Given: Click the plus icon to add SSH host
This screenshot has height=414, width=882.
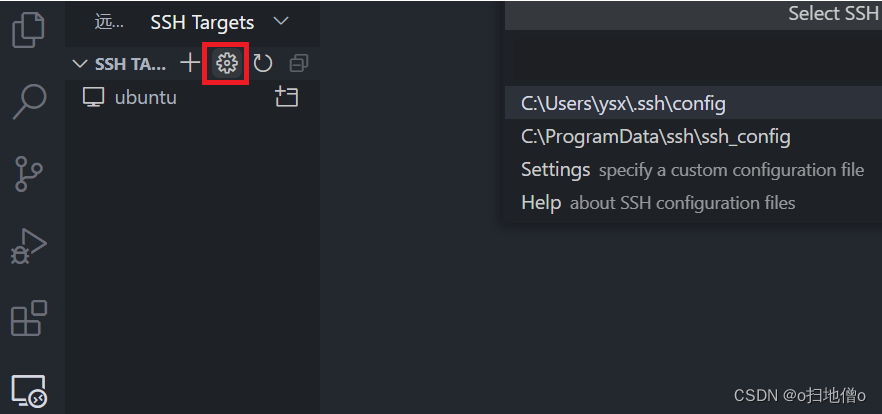Looking at the screenshot, I should 190,63.
